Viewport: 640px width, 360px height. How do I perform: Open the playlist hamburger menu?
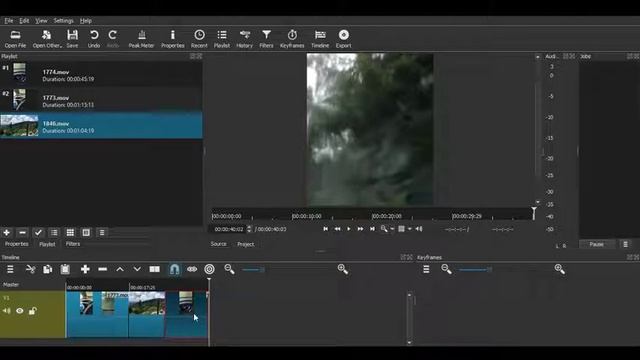click(x=102, y=233)
